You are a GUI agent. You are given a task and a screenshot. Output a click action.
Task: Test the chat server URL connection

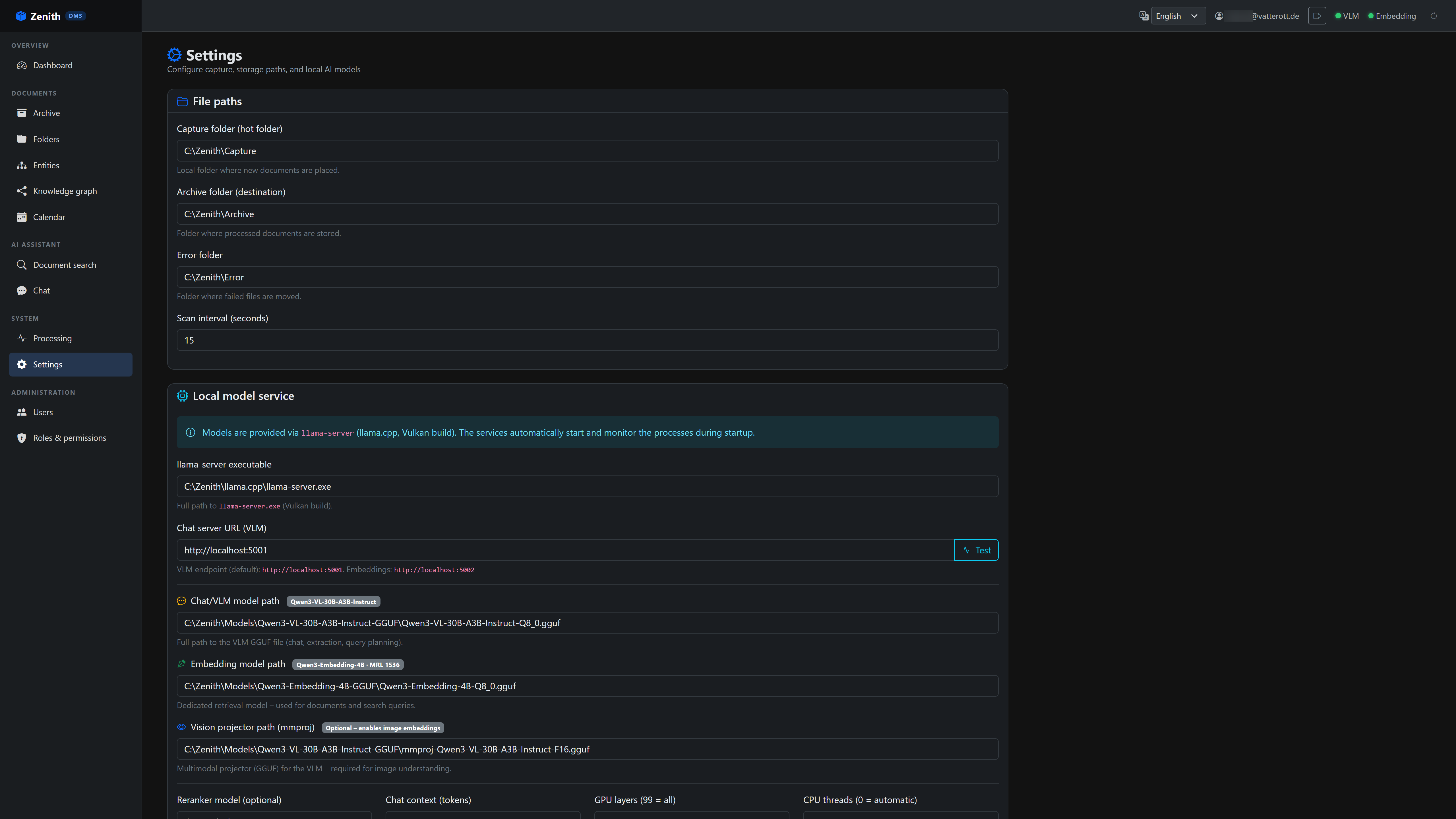pyautogui.click(x=976, y=551)
